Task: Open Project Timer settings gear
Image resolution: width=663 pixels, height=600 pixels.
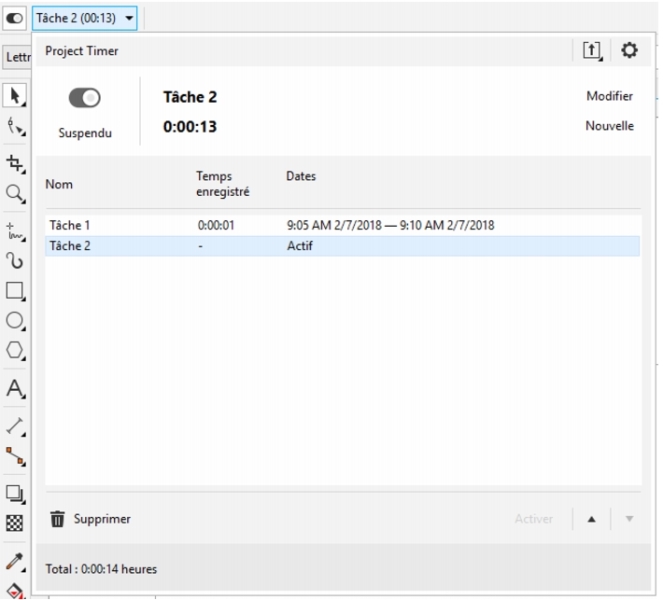Action: 629,50
